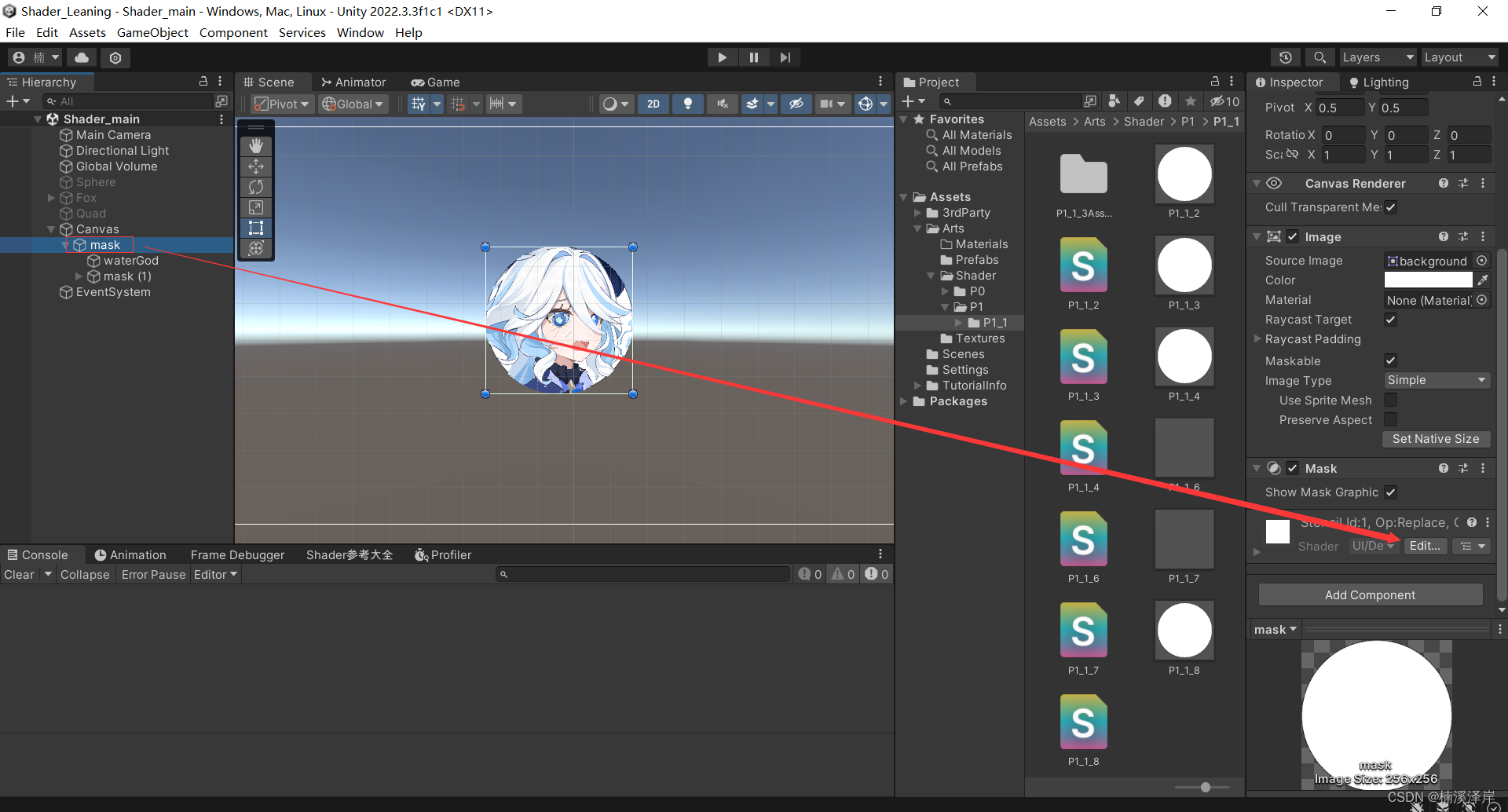This screenshot has width=1508, height=812.
Task: Open console Editor dropdown
Action: (216, 575)
